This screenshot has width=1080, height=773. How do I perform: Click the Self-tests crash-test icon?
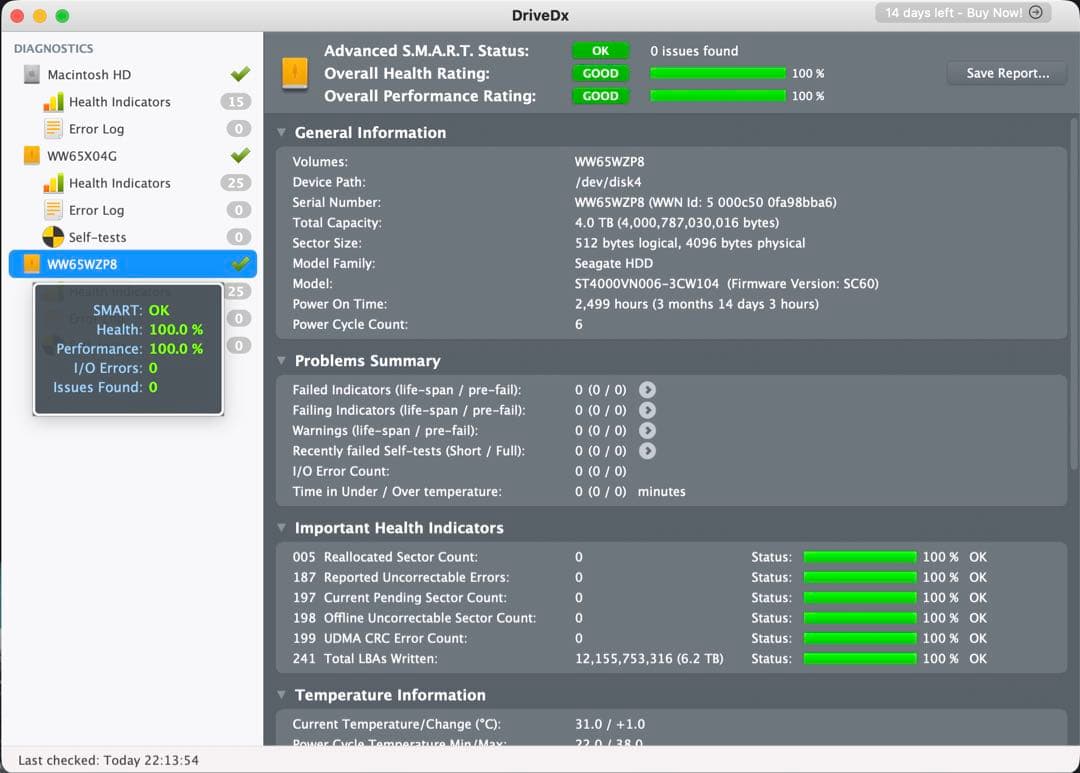tap(53, 237)
